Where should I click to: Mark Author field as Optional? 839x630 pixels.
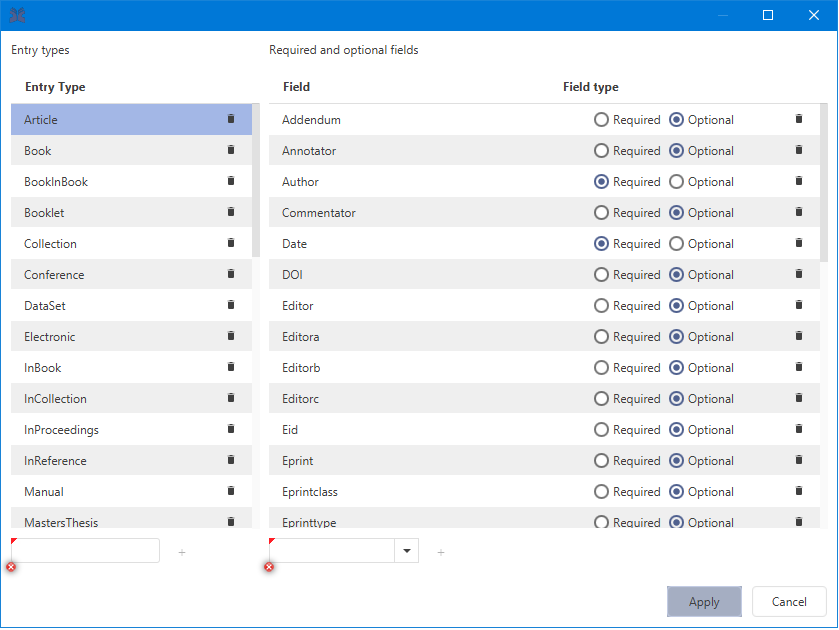(676, 182)
